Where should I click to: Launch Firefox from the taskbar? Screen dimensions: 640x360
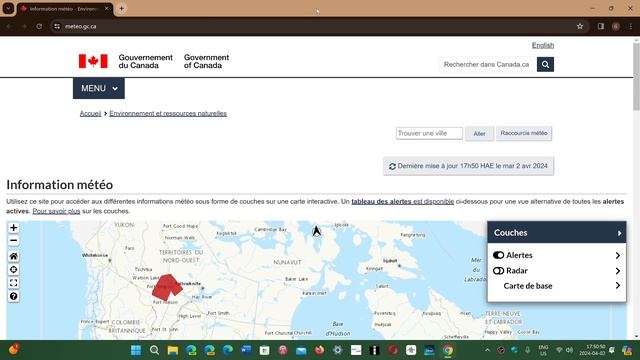pos(320,350)
